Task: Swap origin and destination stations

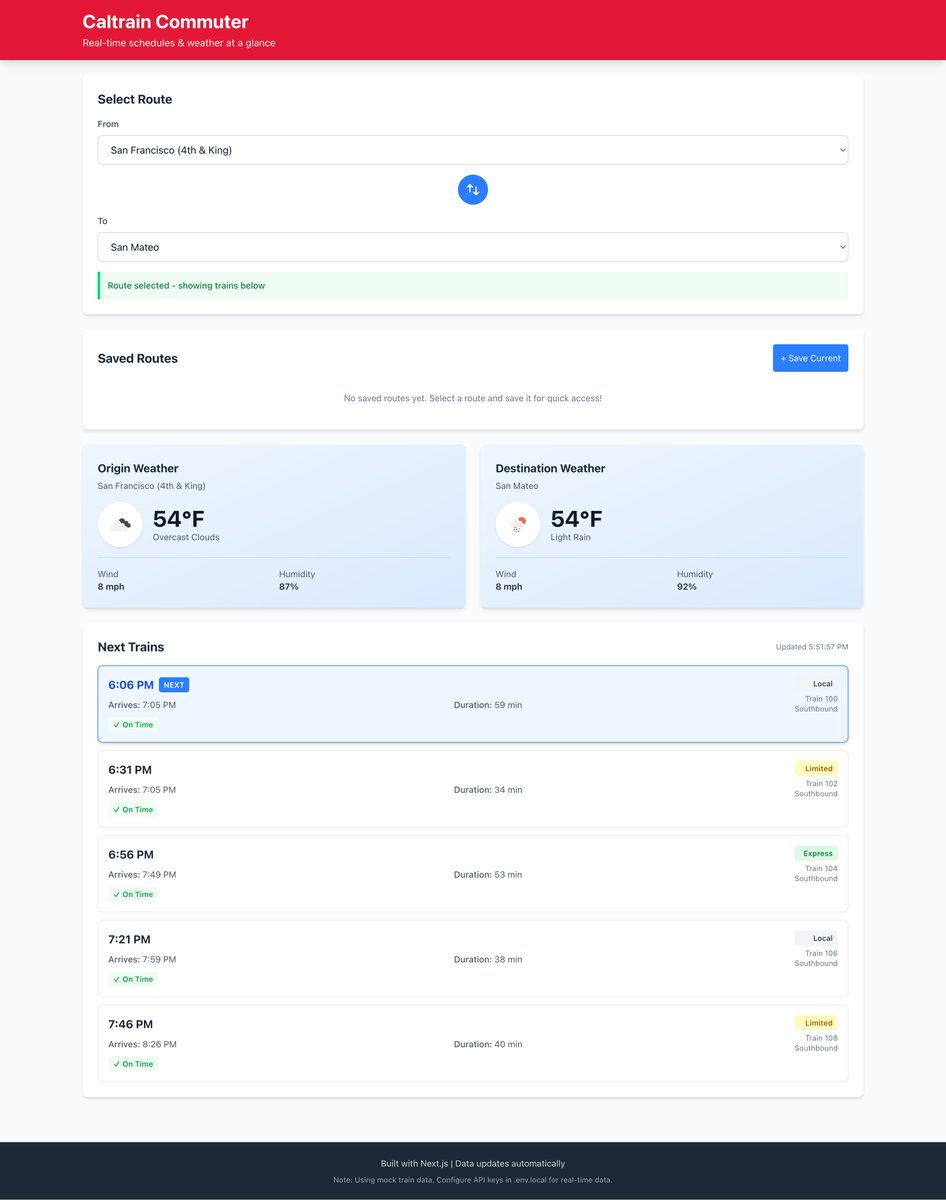Action: (472, 189)
